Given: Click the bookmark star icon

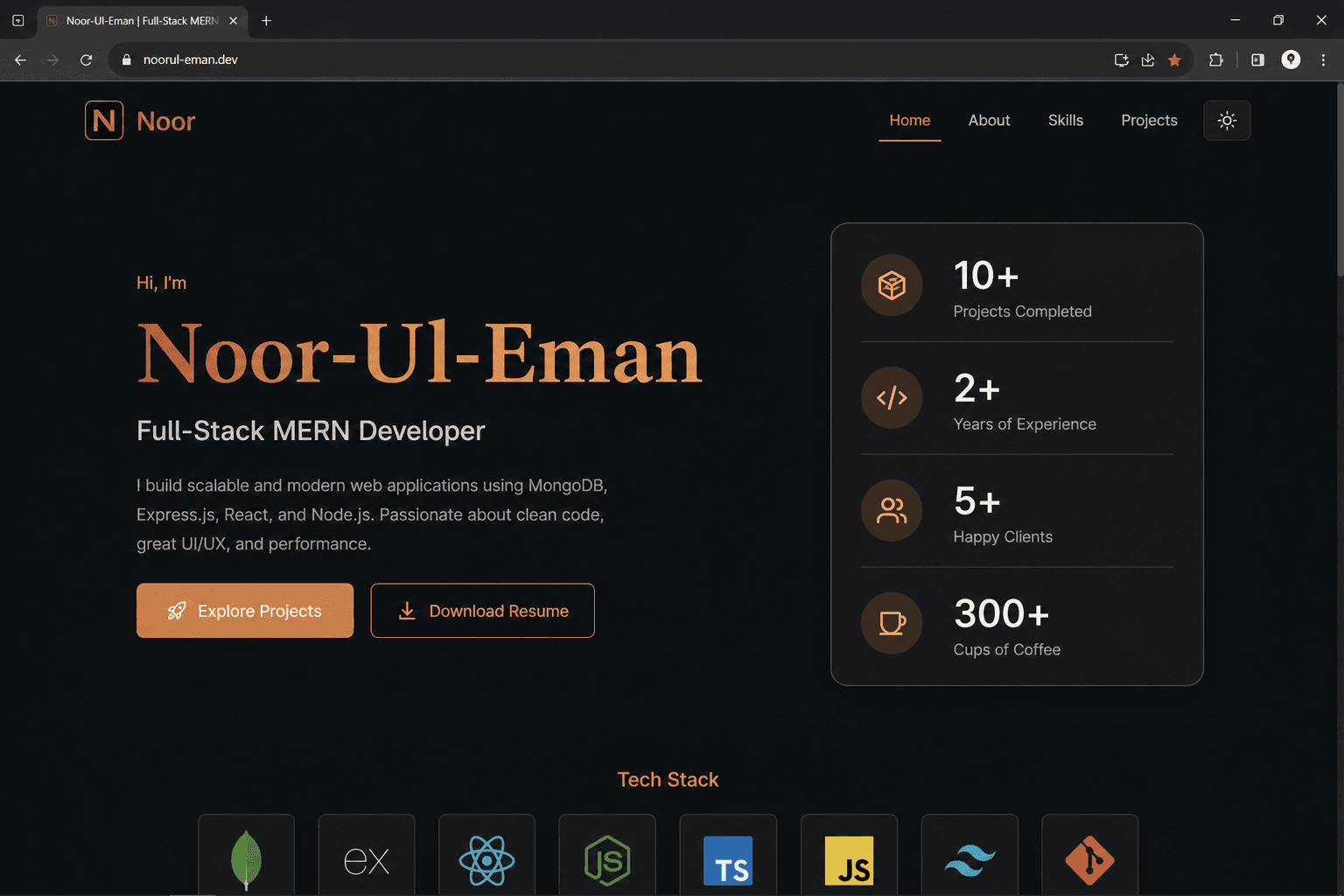Looking at the screenshot, I should [x=1174, y=59].
